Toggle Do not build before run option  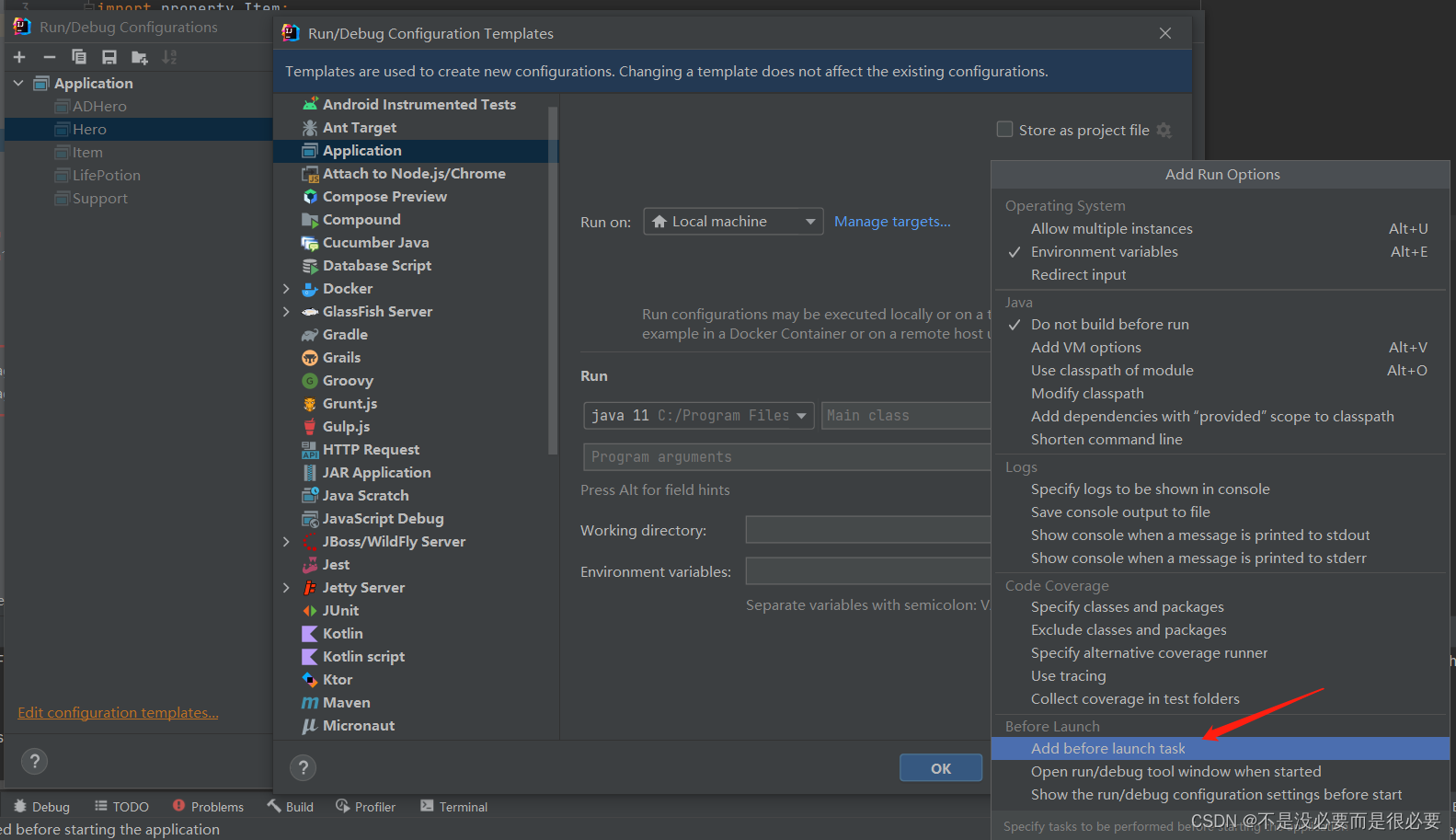[1109, 325]
